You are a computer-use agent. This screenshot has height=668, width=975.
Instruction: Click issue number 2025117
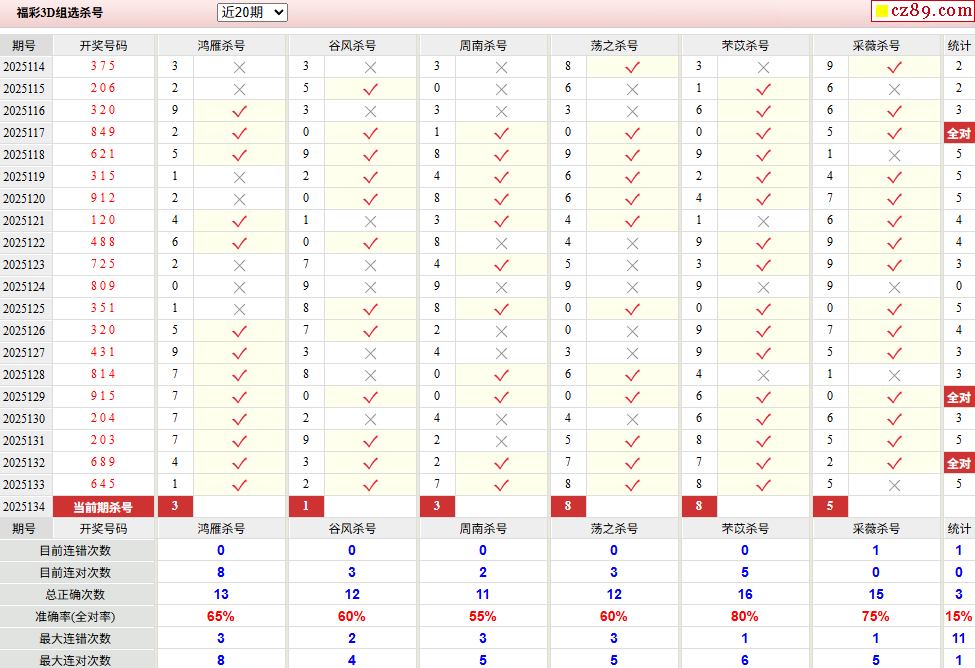pyautogui.click(x=24, y=132)
